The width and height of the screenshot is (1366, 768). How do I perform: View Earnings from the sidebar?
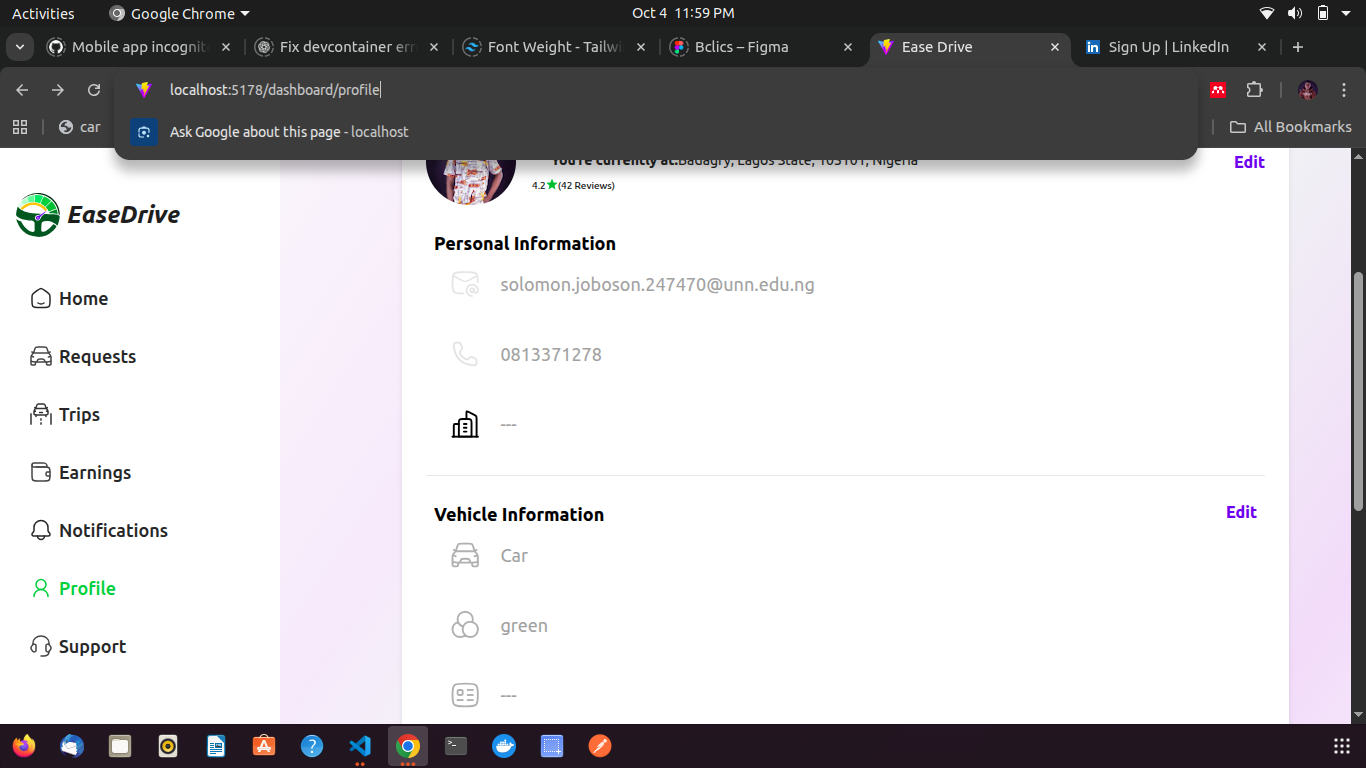[x=81, y=473]
